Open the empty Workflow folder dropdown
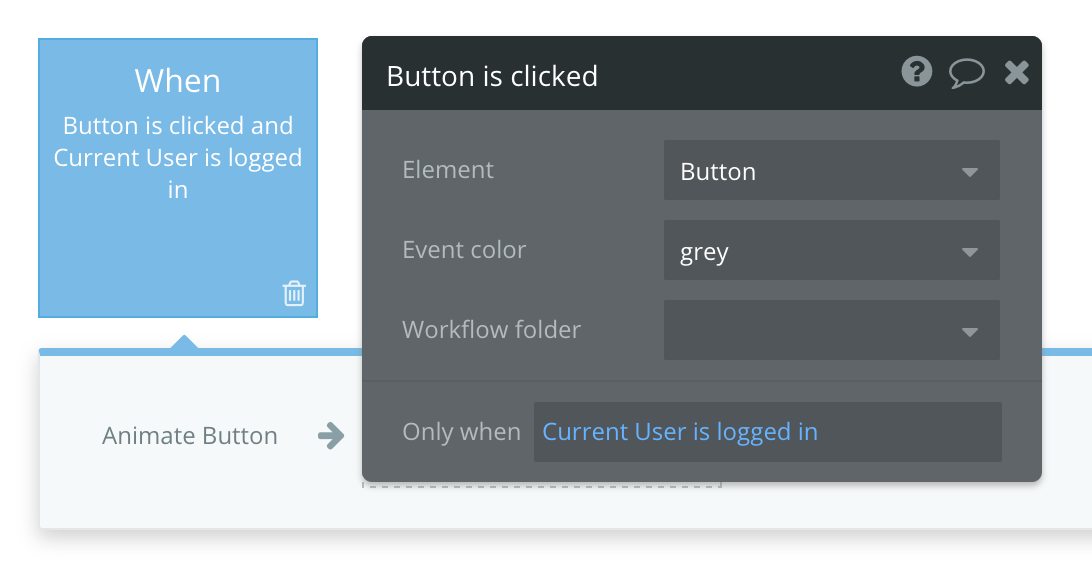The width and height of the screenshot is (1092, 566). point(831,330)
